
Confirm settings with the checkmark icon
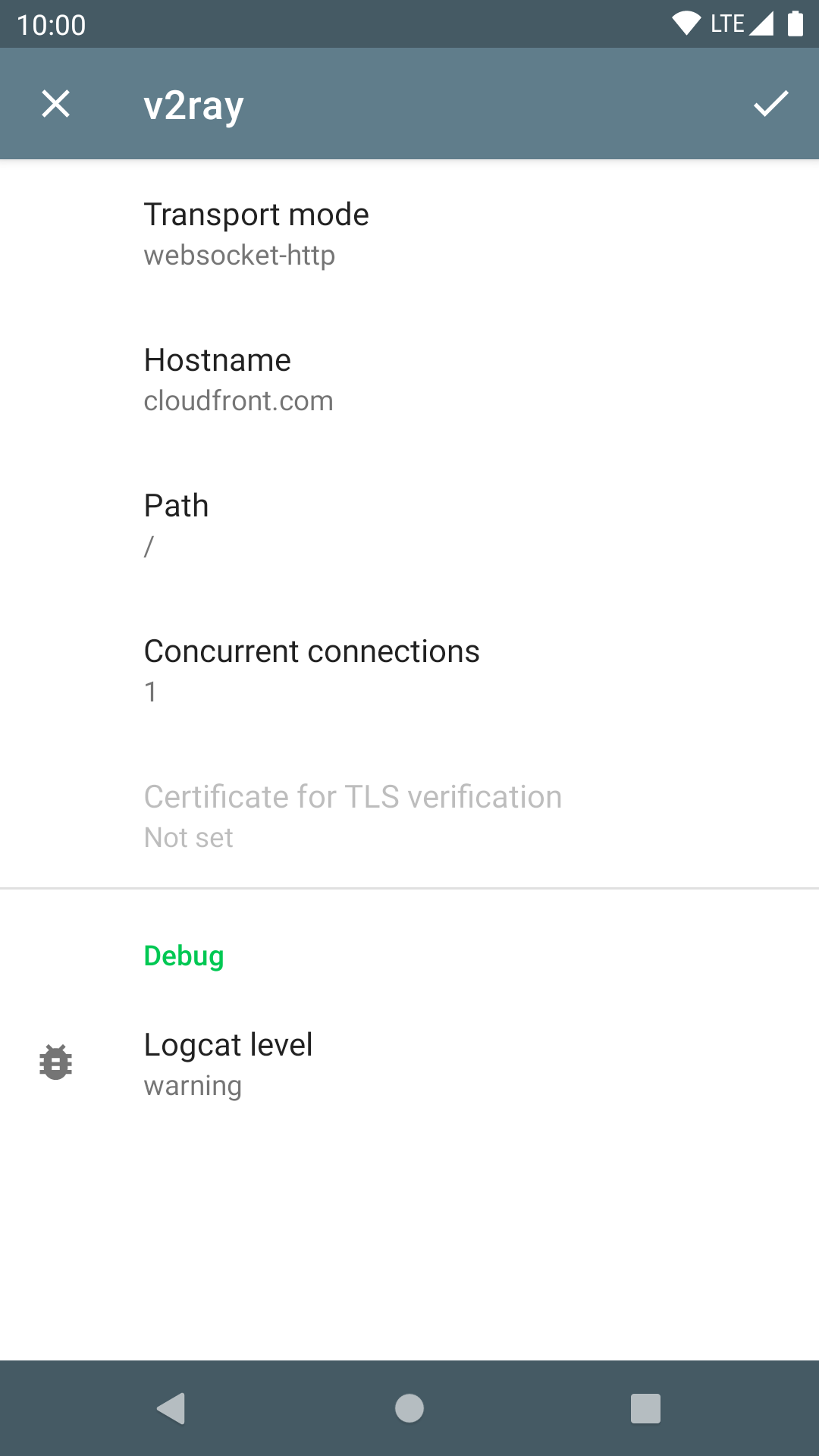click(x=770, y=104)
